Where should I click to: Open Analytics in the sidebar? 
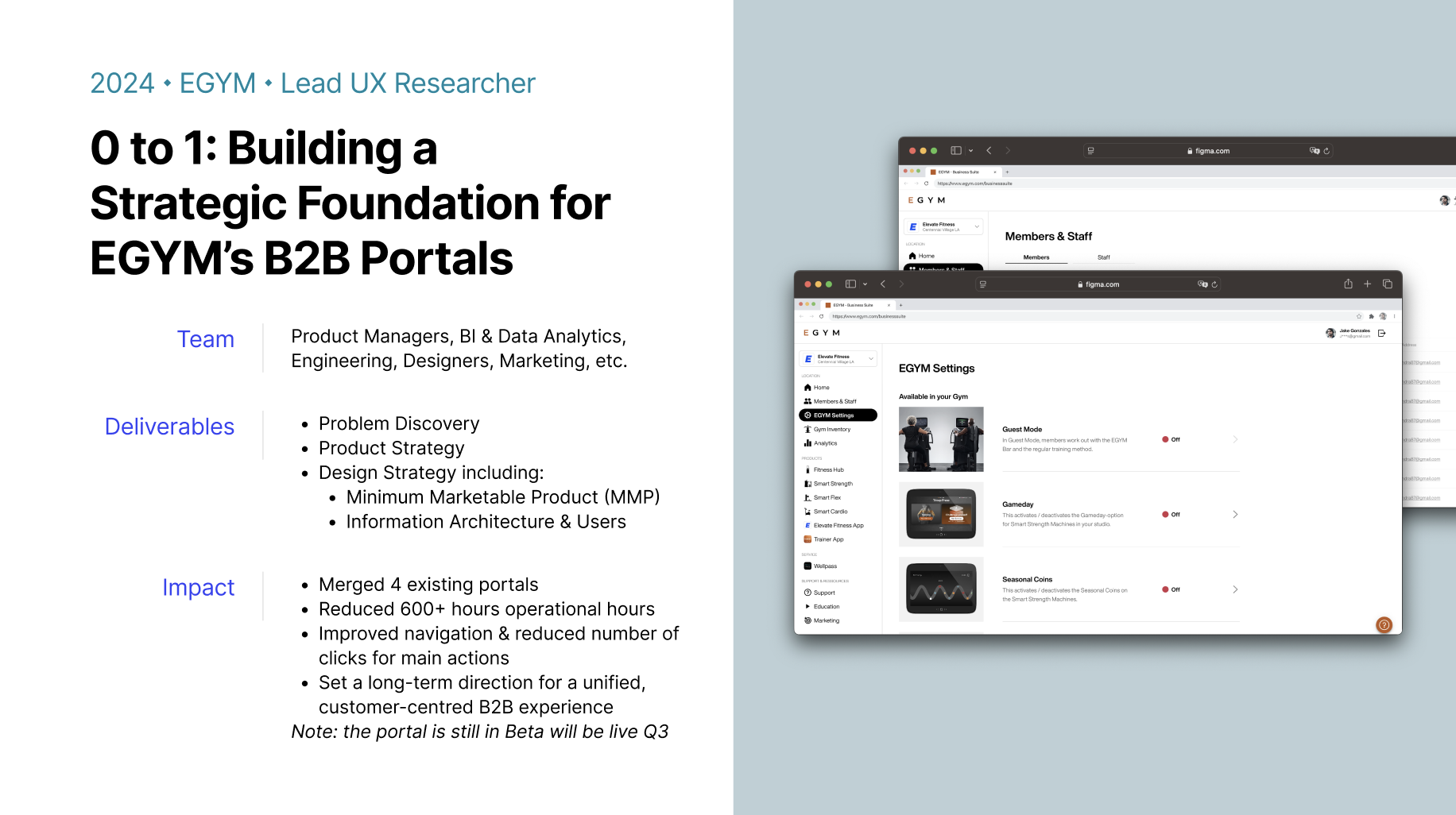[x=821, y=443]
